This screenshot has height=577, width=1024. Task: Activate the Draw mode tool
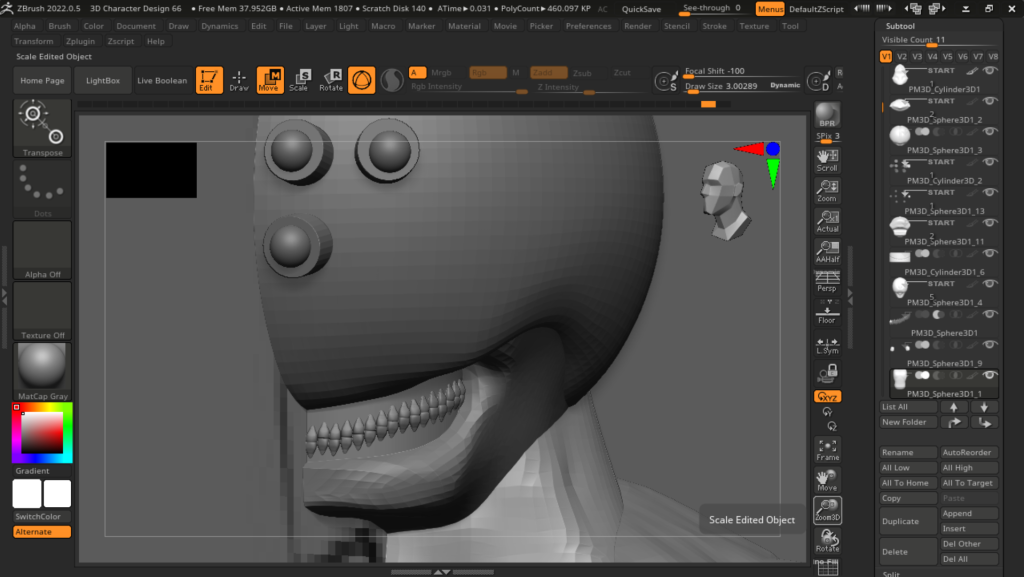[239, 80]
